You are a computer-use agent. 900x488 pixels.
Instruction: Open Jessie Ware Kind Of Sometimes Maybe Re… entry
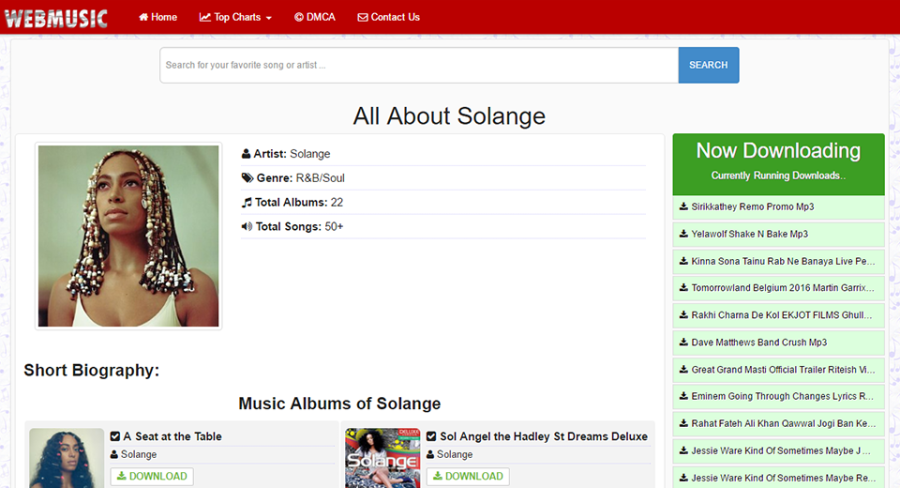tap(778, 478)
